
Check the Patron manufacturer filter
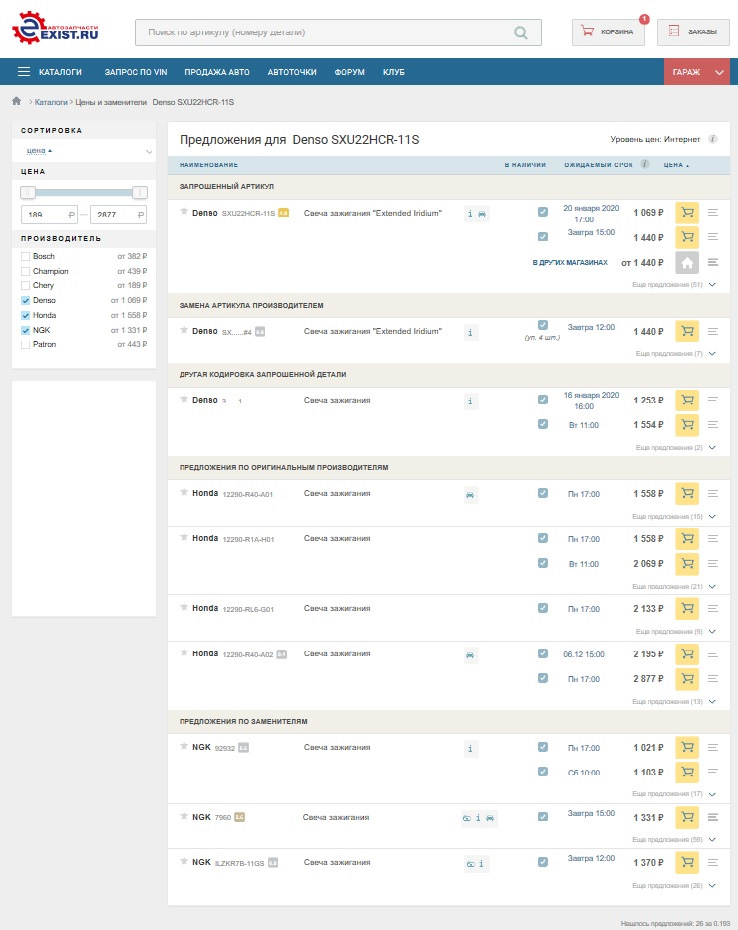(x=26, y=344)
